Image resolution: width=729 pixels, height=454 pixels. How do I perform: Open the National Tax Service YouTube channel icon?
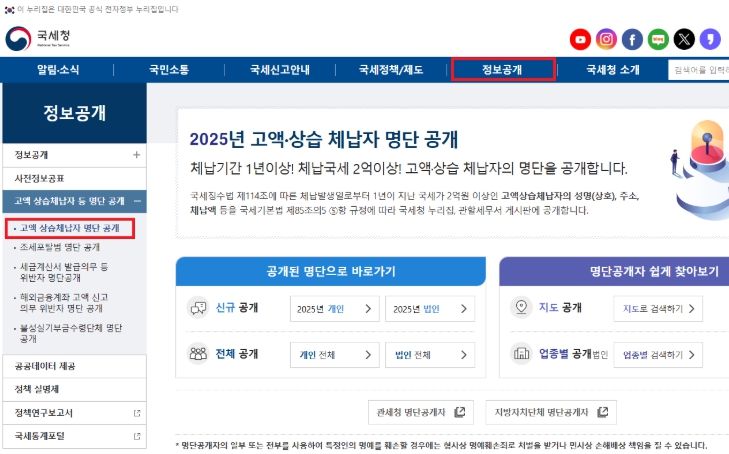click(x=580, y=39)
